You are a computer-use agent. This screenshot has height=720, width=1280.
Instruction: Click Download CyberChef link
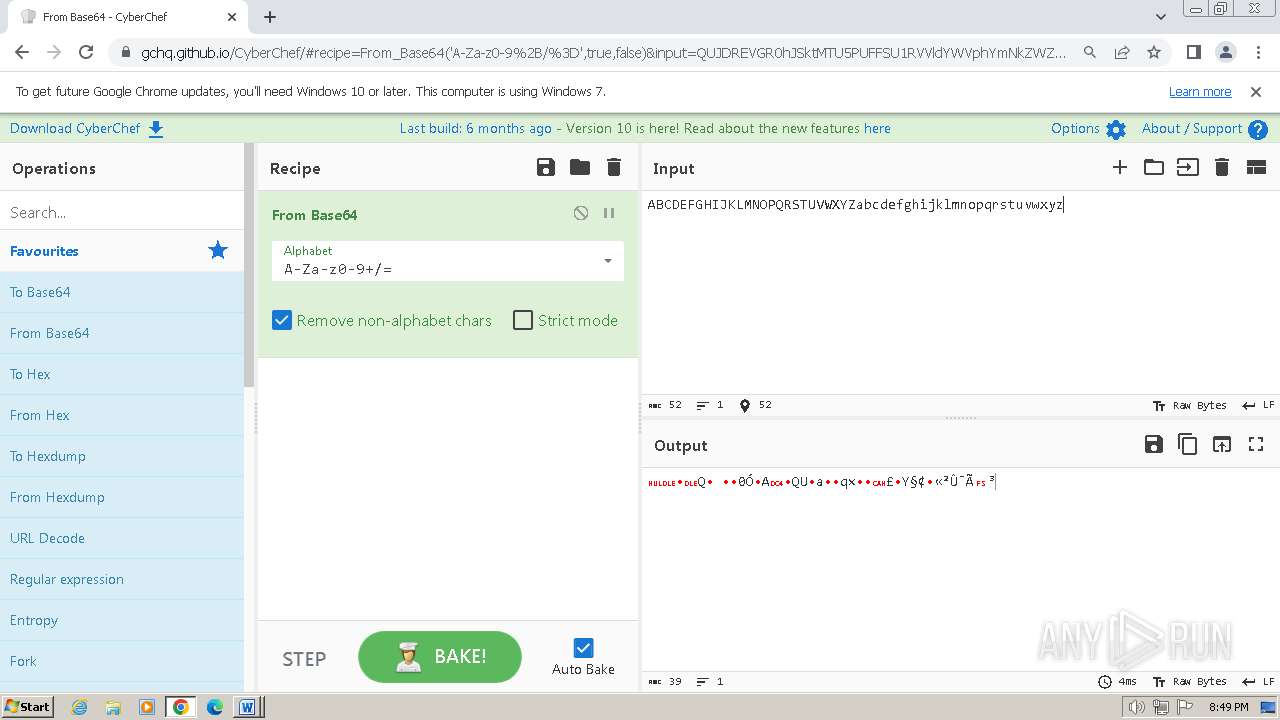[87, 128]
